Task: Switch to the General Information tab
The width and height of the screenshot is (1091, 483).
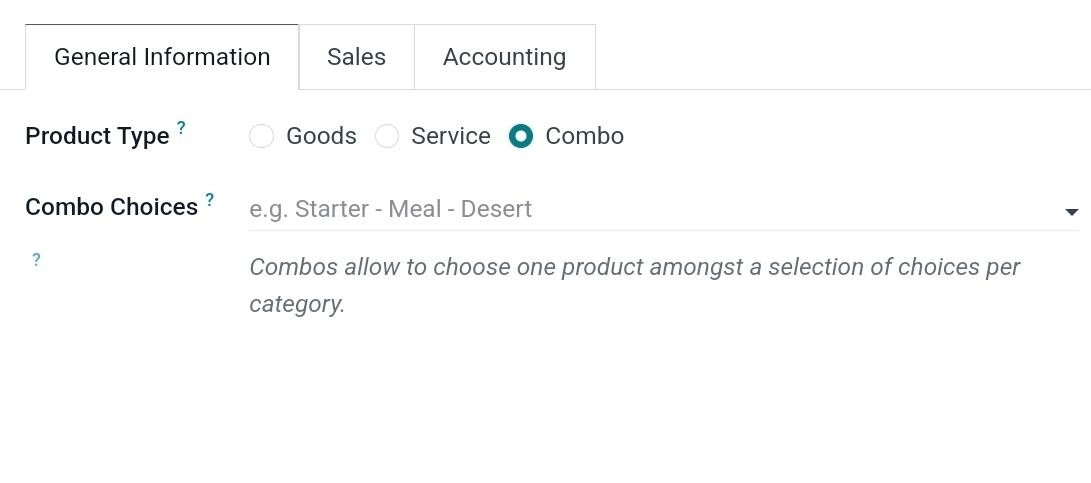Action: (x=162, y=57)
